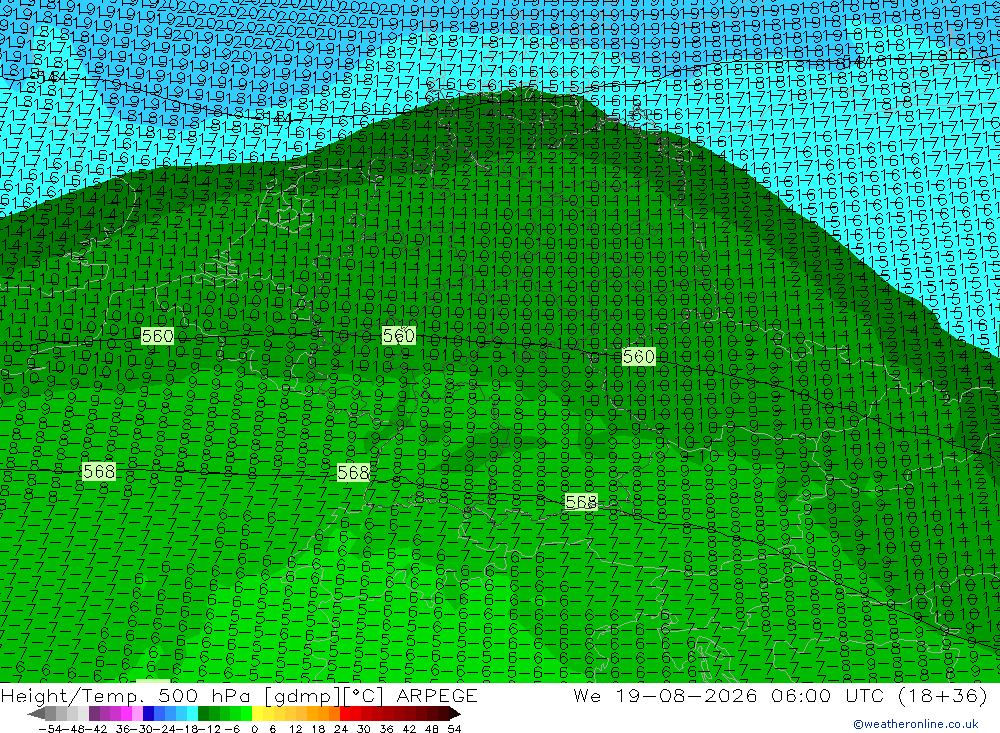Click the 'We' weekday abbreviation
Viewport: 1000px width, 733px height.
(587, 695)
